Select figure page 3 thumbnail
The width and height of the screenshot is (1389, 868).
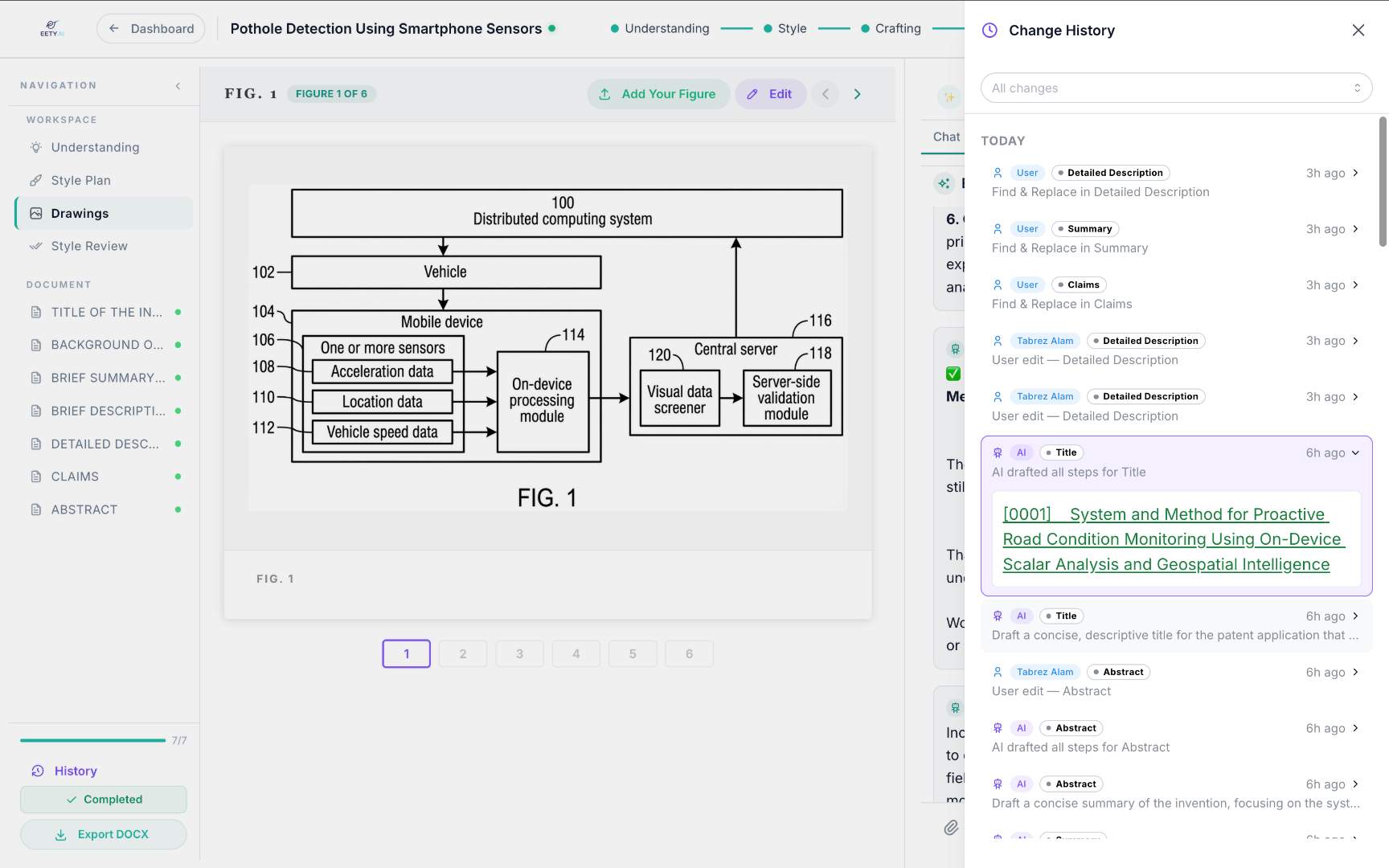[519, 654]
